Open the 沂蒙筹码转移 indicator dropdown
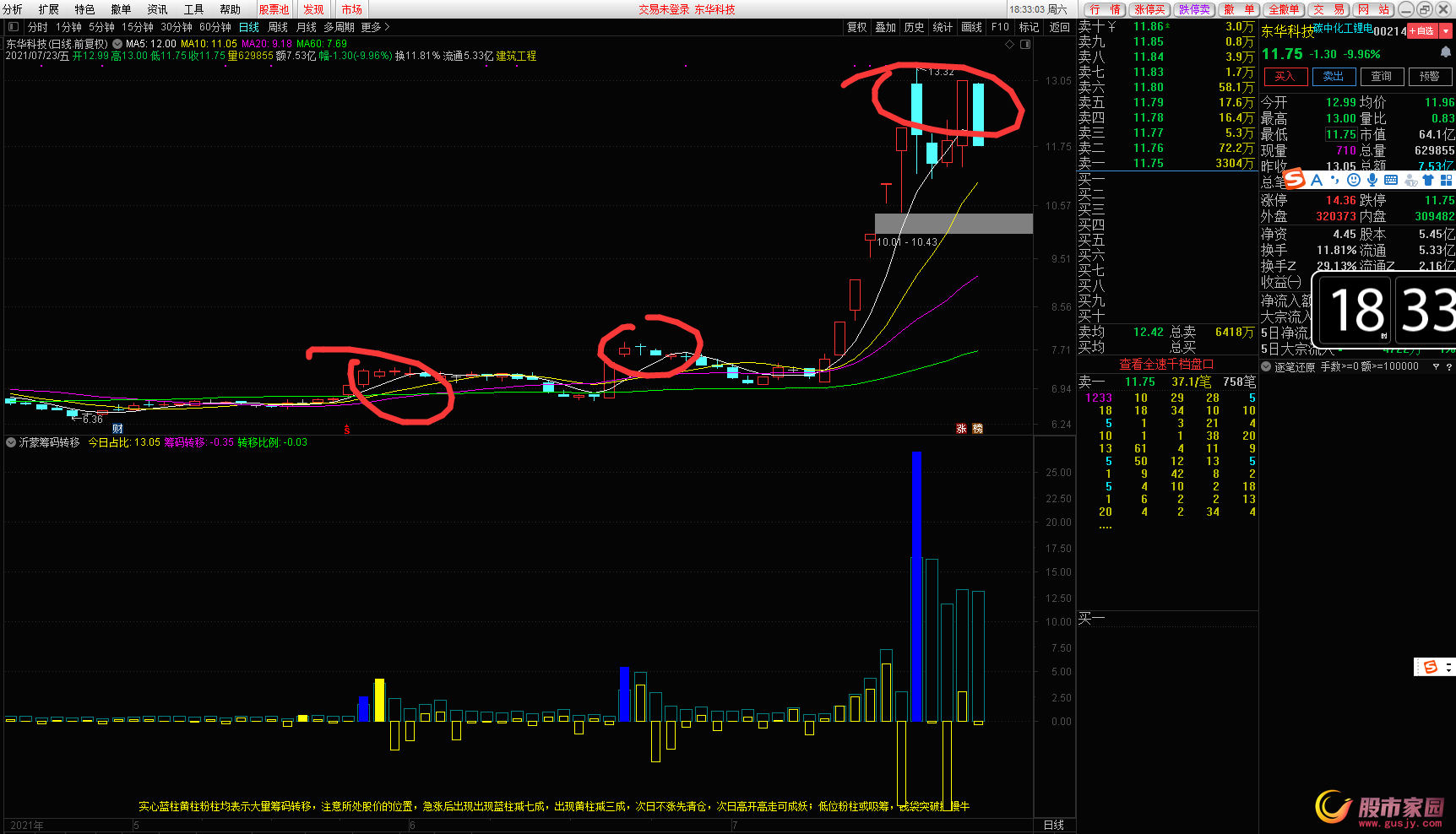The height and width of the screenshot is (834, 1456). 12,442
